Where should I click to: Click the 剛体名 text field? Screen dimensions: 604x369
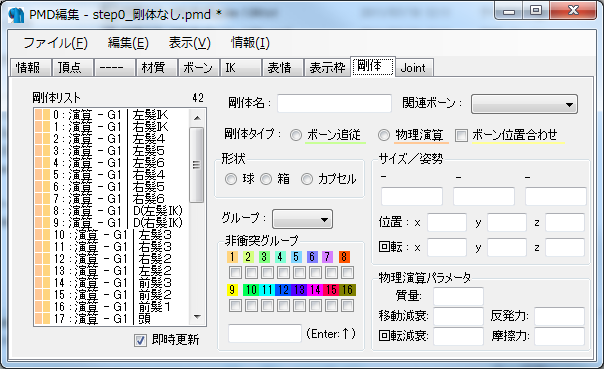pos(334,103)
